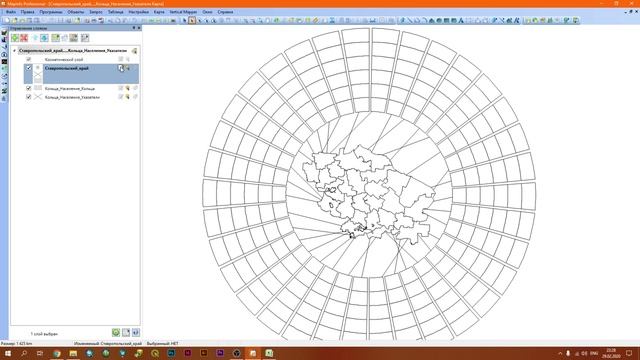
Task: Open the Region Style icon in drawing toolbar
Action: click(509, 20)
